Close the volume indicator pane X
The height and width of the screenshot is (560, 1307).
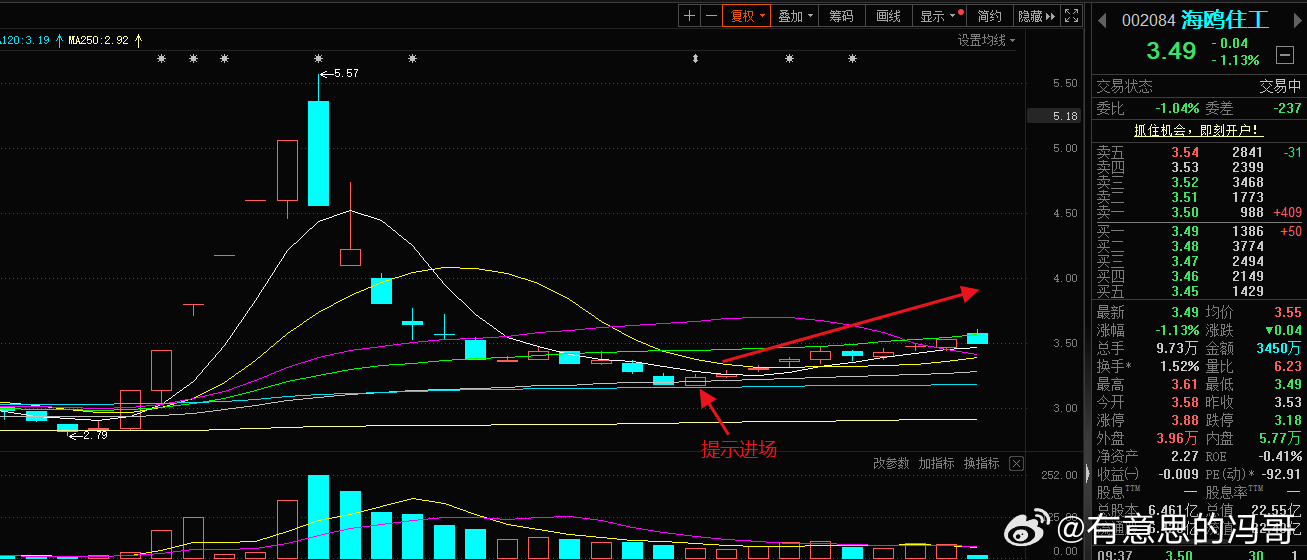[x=1016, y=463]
